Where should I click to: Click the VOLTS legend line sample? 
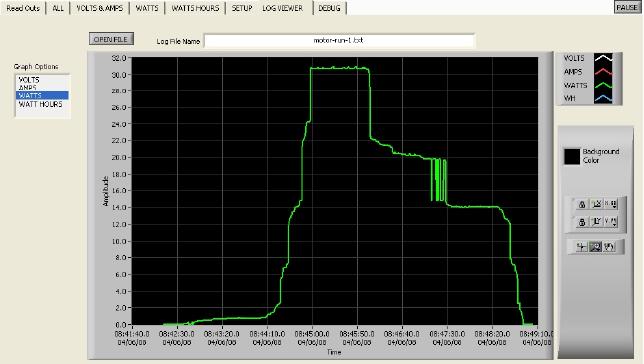603,58
